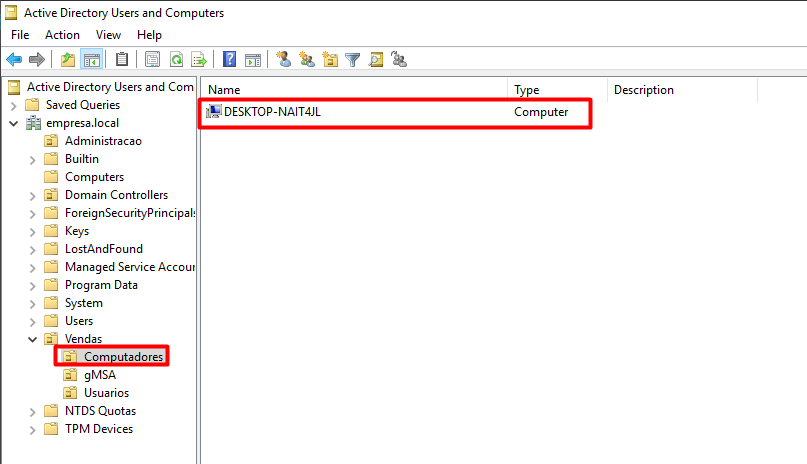Create new organizational unit toolbar icon
Screen dimensions: 807x464
click(330, 60)
